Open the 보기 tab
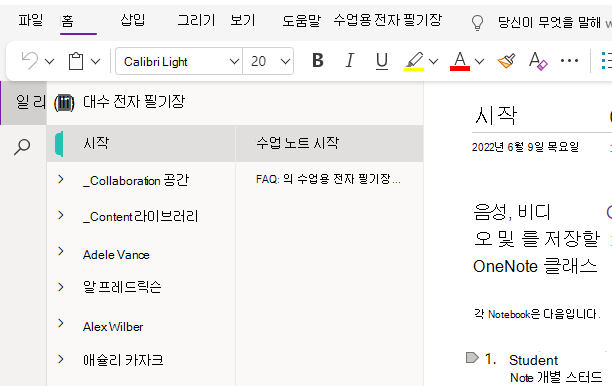Image resolution: width=612 pixels, height=386 pixels. coord(242,20)
